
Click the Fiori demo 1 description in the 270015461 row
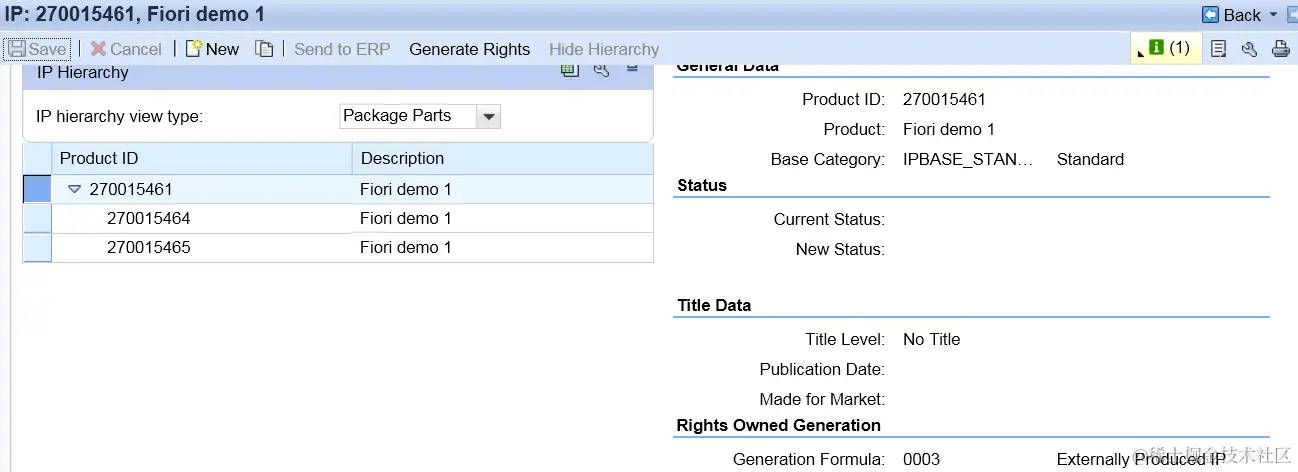point(405,189)
